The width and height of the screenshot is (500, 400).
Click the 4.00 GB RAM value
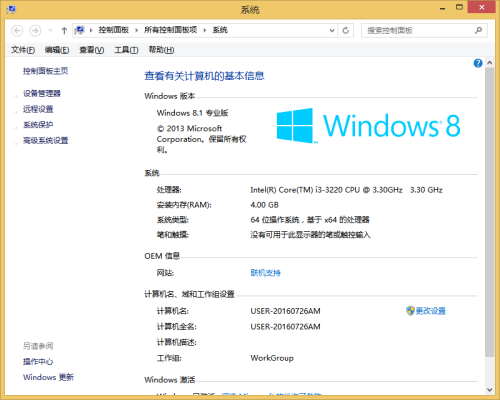click(x=264, y=205)
